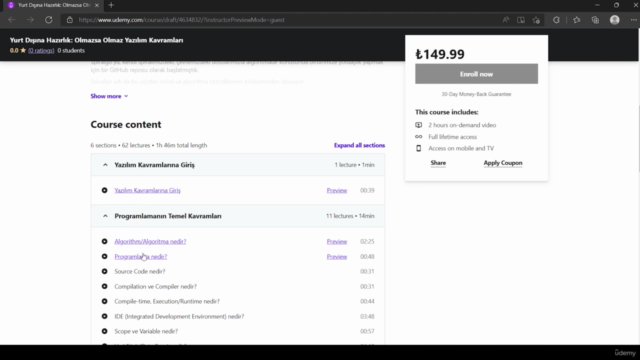Click the site lock icon in address bar
The height and width of the screenshot is (360, 640).
(x=70, y=20)
